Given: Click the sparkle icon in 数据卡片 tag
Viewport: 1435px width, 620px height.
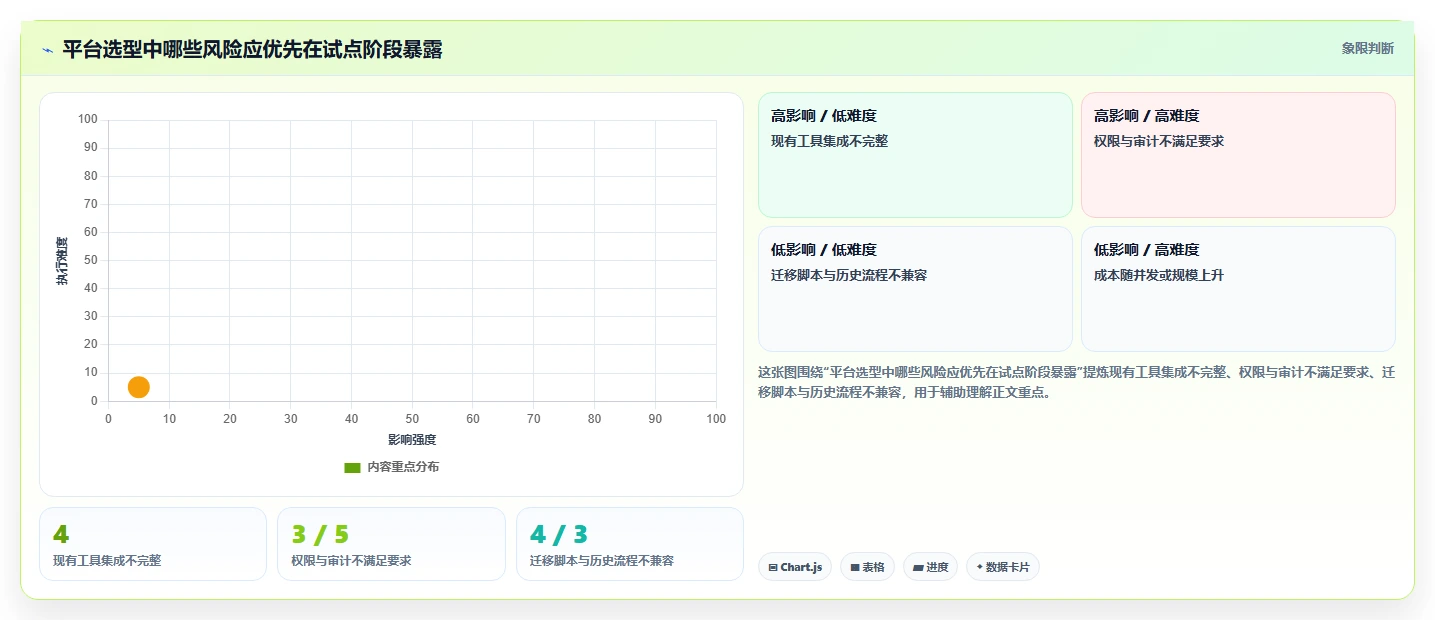Looking at the screenshot, I should [x=979, y=568].
